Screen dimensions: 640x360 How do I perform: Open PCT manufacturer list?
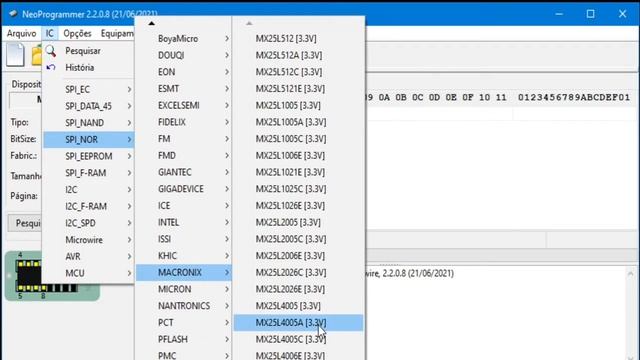pos(184,323)
